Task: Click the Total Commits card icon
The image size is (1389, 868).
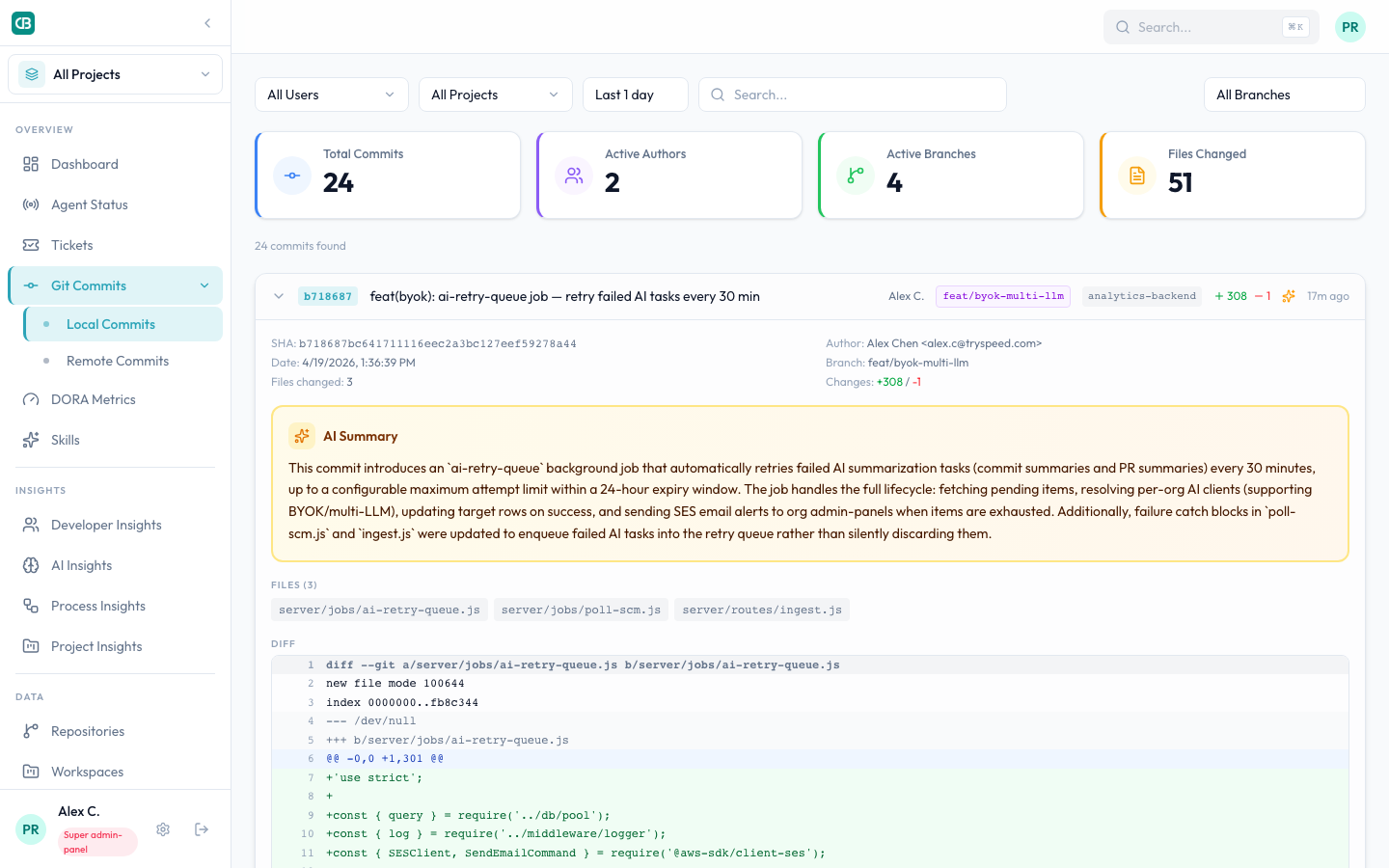Action: click(x=292, y=176)
